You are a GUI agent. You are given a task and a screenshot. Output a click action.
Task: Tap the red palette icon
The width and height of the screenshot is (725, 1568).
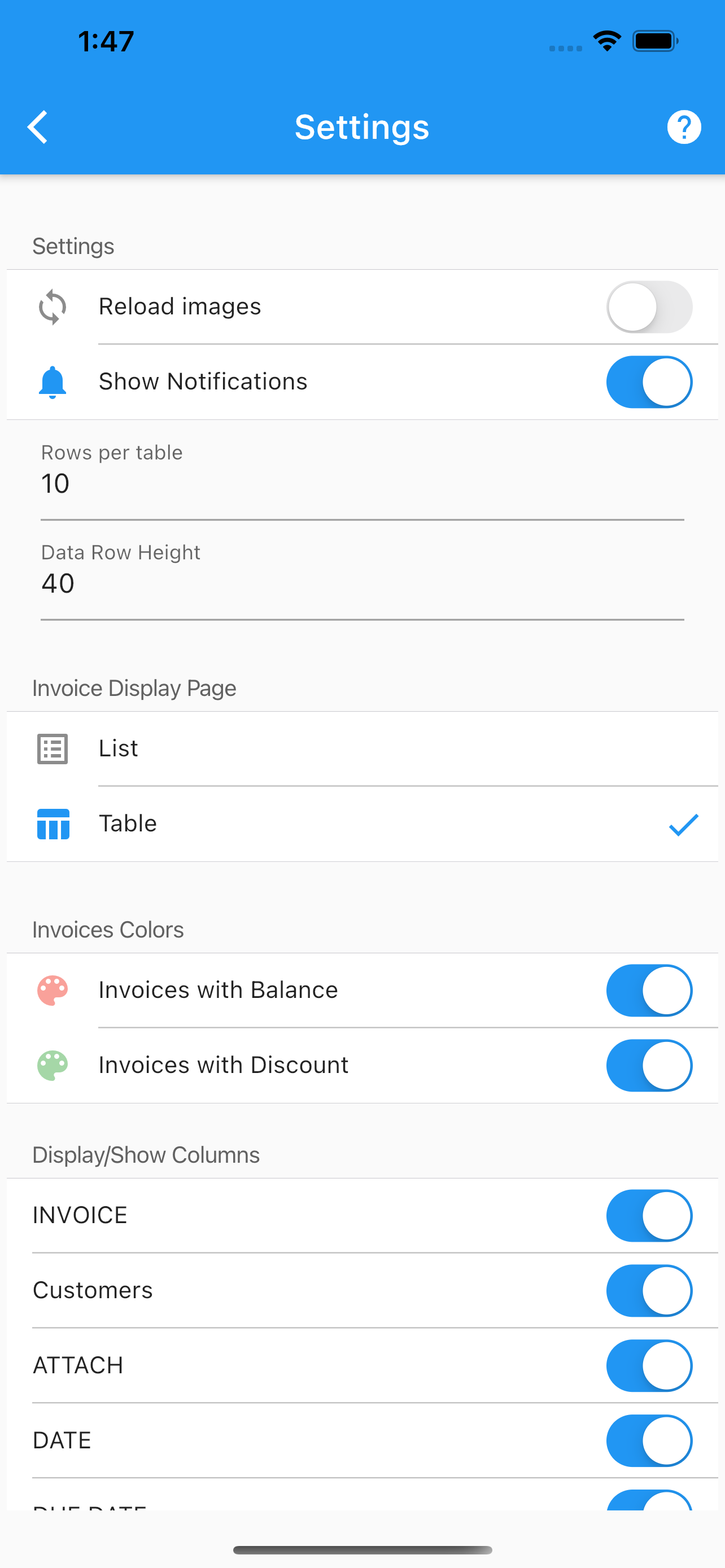point(53,991)
